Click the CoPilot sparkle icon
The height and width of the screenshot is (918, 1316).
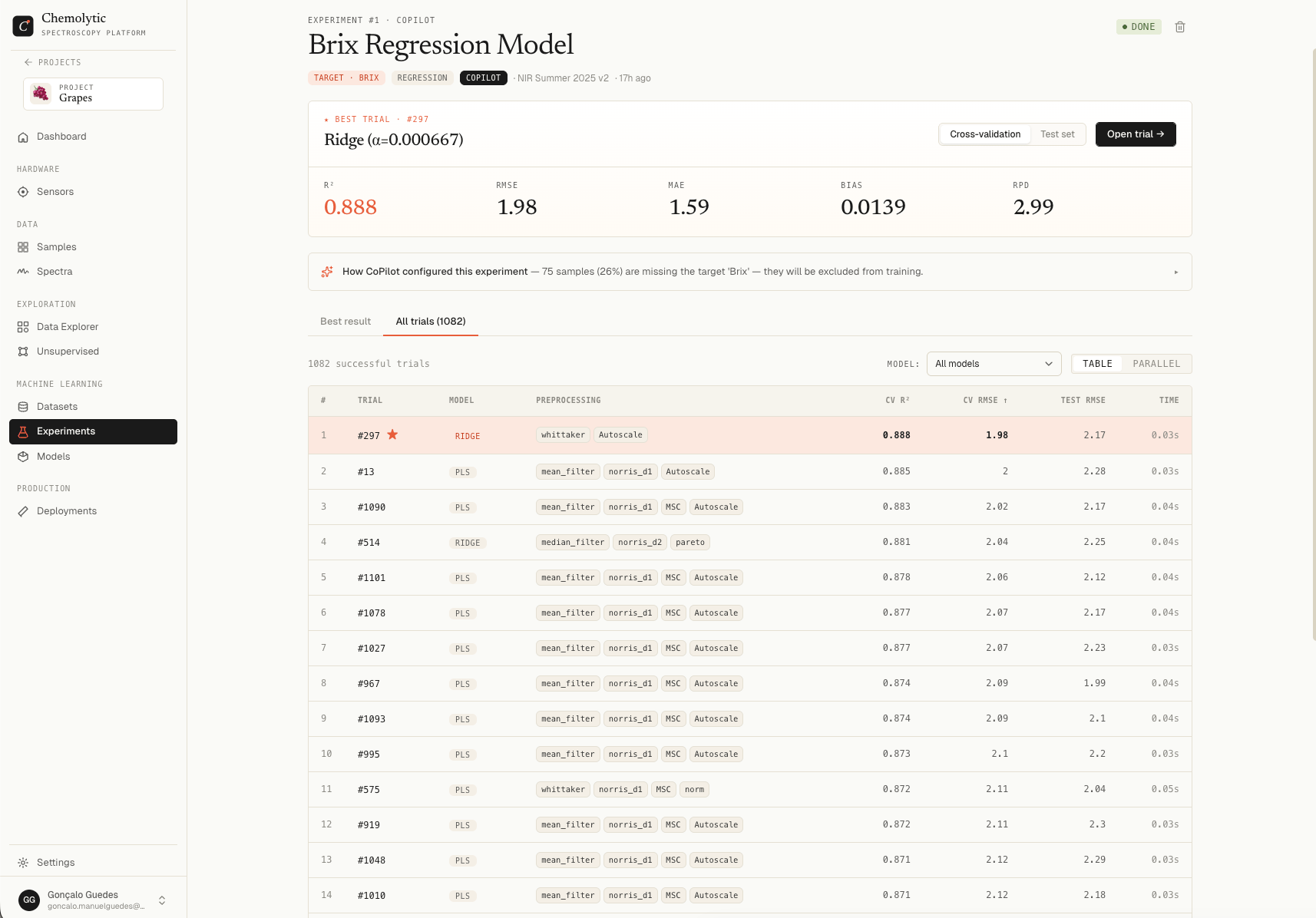(x=327, y=272)
